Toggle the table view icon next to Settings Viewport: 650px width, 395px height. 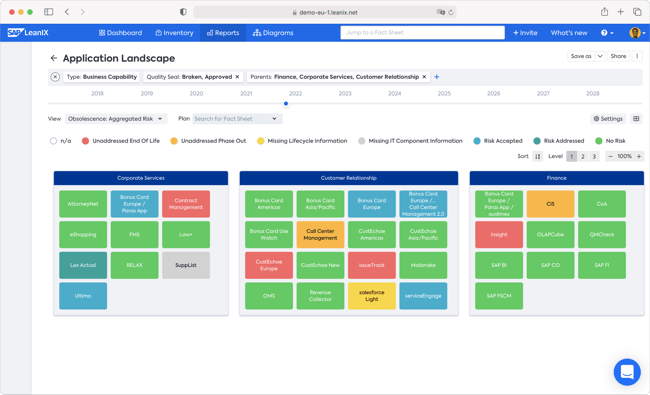[x=636, y=119]
